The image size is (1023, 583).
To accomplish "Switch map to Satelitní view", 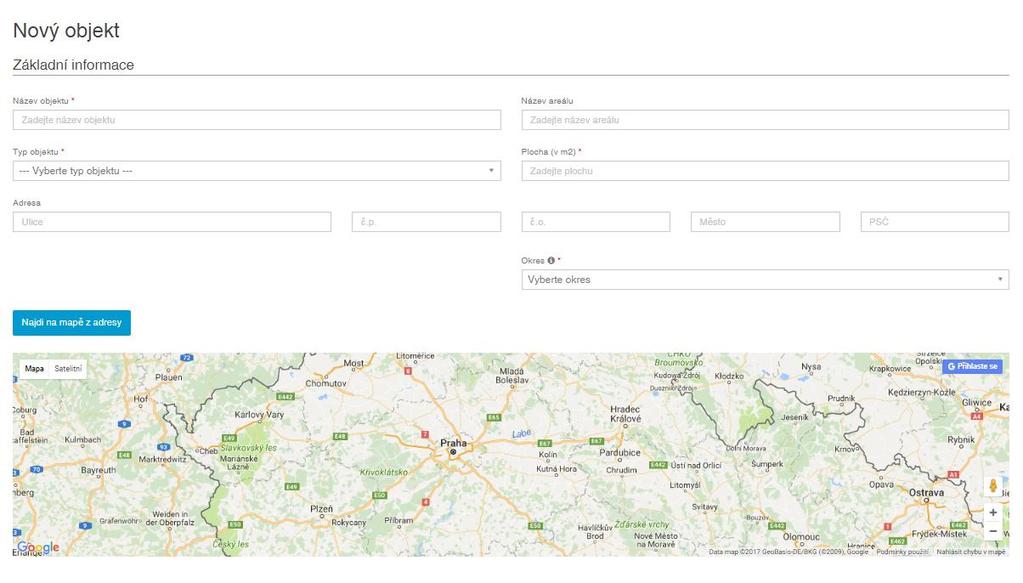I will tap(68, 369).
